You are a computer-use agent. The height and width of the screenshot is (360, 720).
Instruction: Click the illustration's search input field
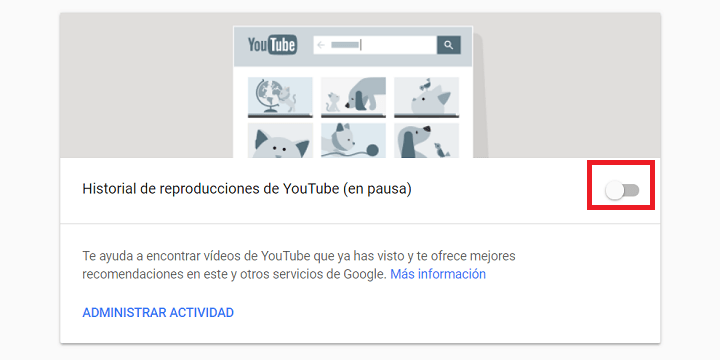click(x=375, y=45)
